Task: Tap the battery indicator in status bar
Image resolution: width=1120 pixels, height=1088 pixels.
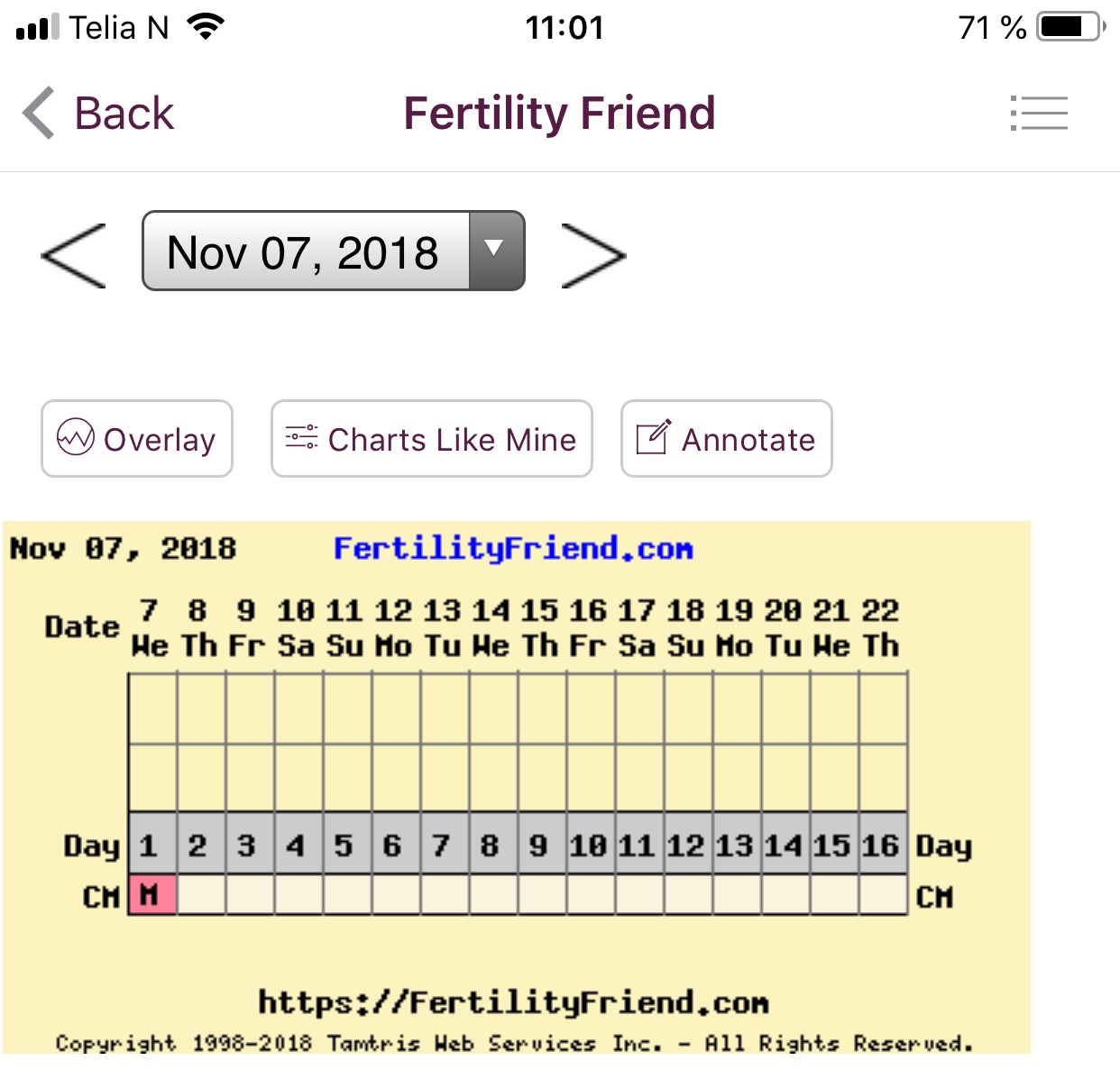Action: (1070, 27)
